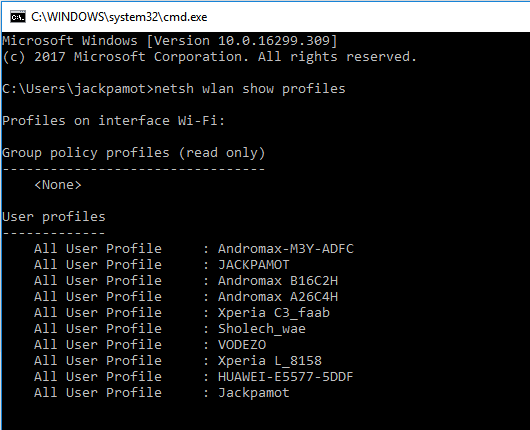Click 'All User Profile' label beside HUAWEI-E5577-5DDF
530x430 pixels.
(98, 377)
